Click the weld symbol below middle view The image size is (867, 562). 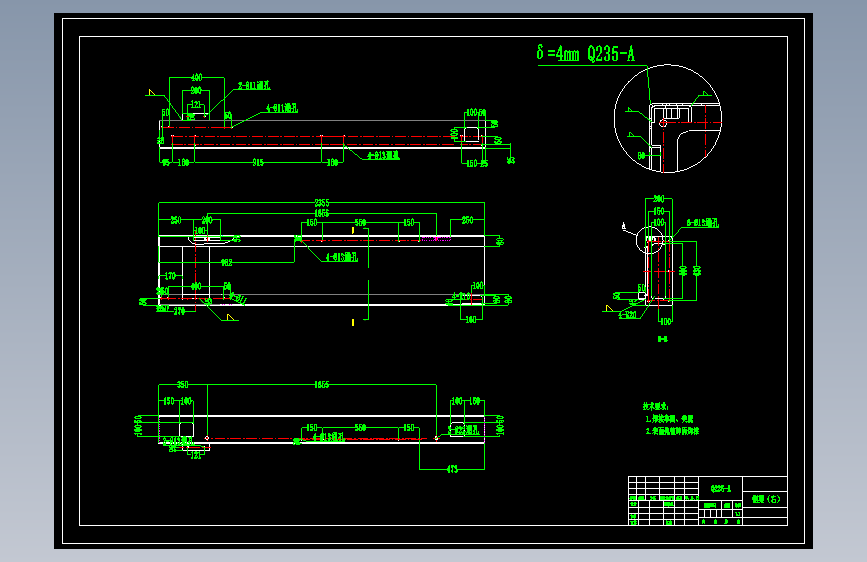[231, 317]
